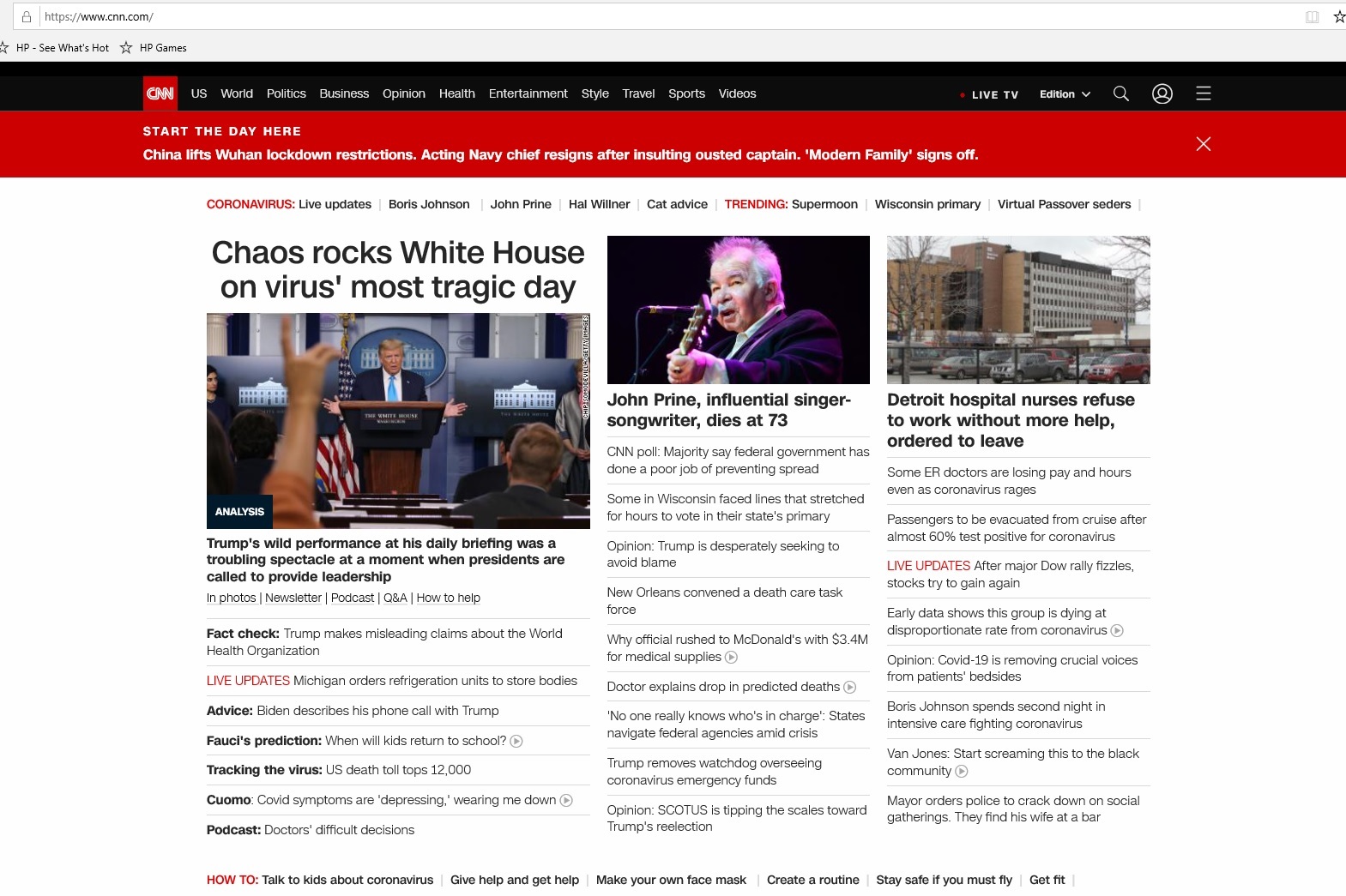Play video icon for Doctor explains drop story
The height and width of the screenshot is (896, 1346).
[x=849, y=687]
